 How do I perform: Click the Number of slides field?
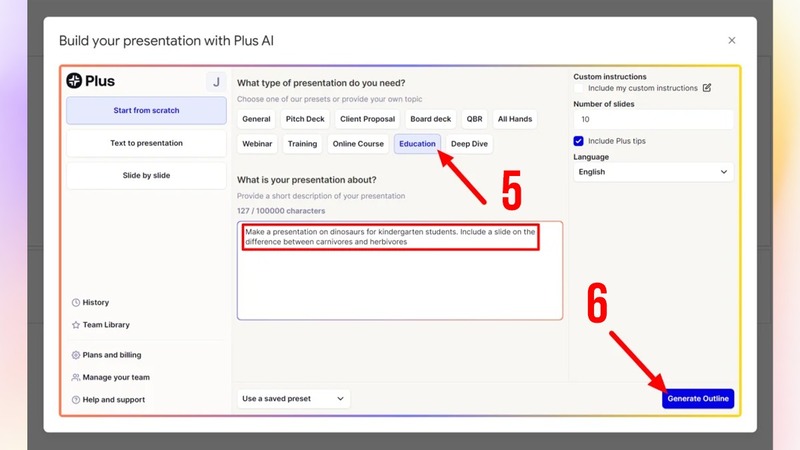[653, 119]
